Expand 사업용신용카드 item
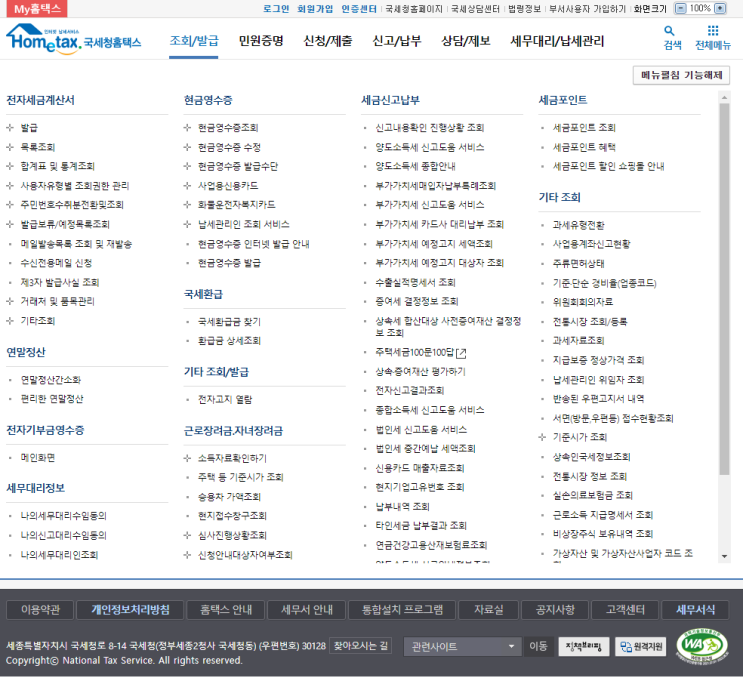The image size is (743, 678). pyautogui.click(x=187, y=185)
